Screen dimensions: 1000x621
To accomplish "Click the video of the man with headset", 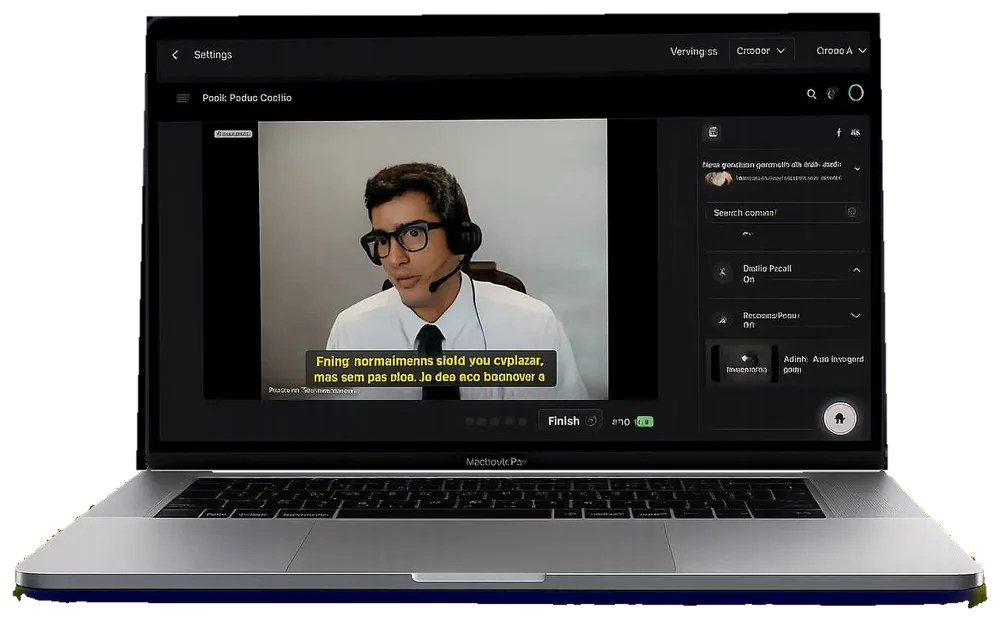I will (x=432, y=259).
